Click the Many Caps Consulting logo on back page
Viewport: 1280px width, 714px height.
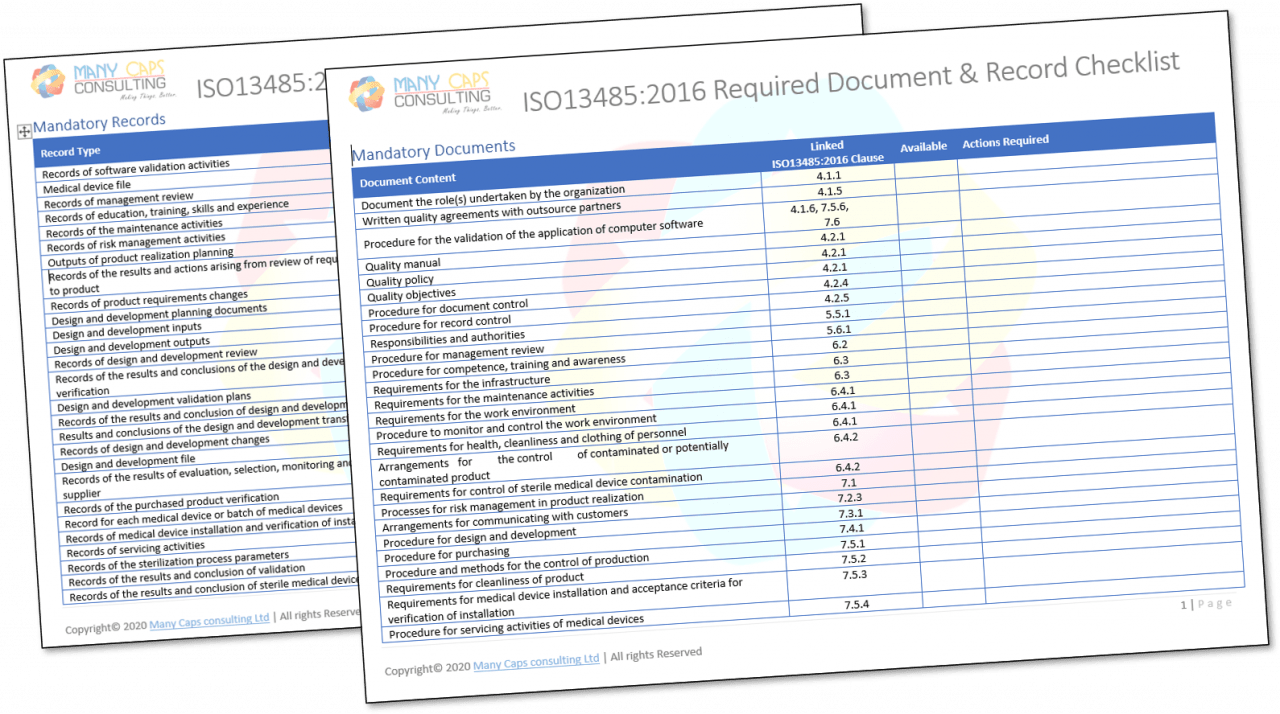pos(100,81)
